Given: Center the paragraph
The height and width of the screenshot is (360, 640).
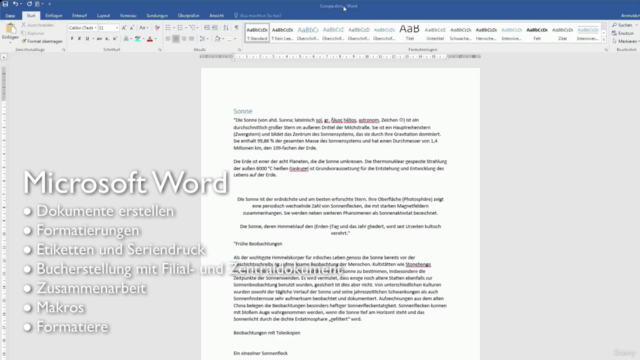Looking at the screenshot, I should coord(176,39).
